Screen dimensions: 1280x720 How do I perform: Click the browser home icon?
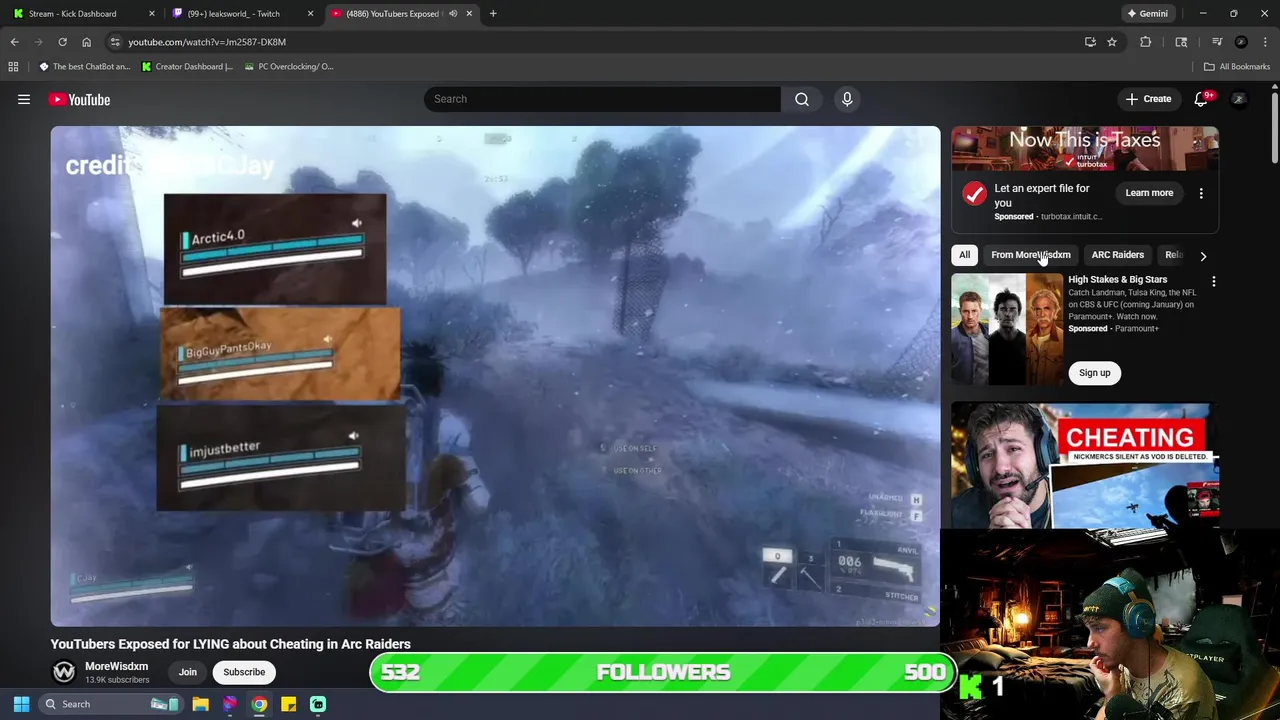[86, 42]
